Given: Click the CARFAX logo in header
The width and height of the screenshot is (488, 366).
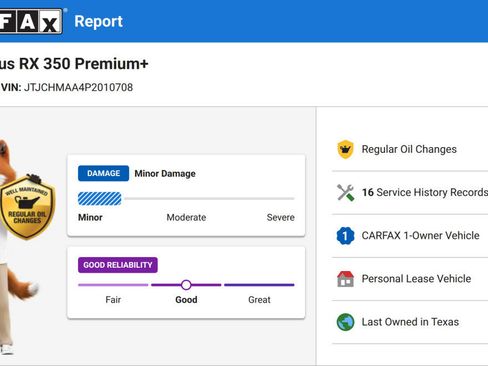Looking at the screenshot, I should coord(31,21).
